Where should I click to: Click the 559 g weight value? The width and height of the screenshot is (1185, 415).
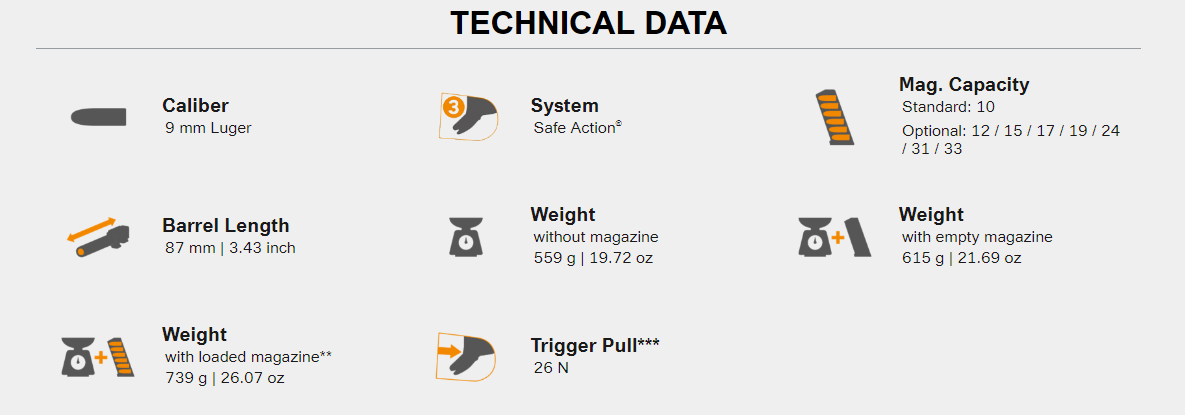coord(593,258)
